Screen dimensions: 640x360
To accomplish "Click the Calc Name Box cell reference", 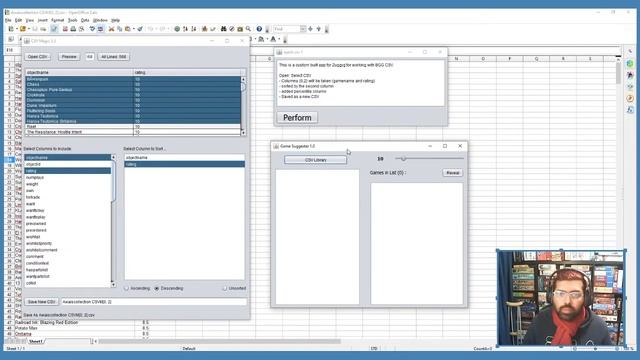I will click(x=12, y=50).
